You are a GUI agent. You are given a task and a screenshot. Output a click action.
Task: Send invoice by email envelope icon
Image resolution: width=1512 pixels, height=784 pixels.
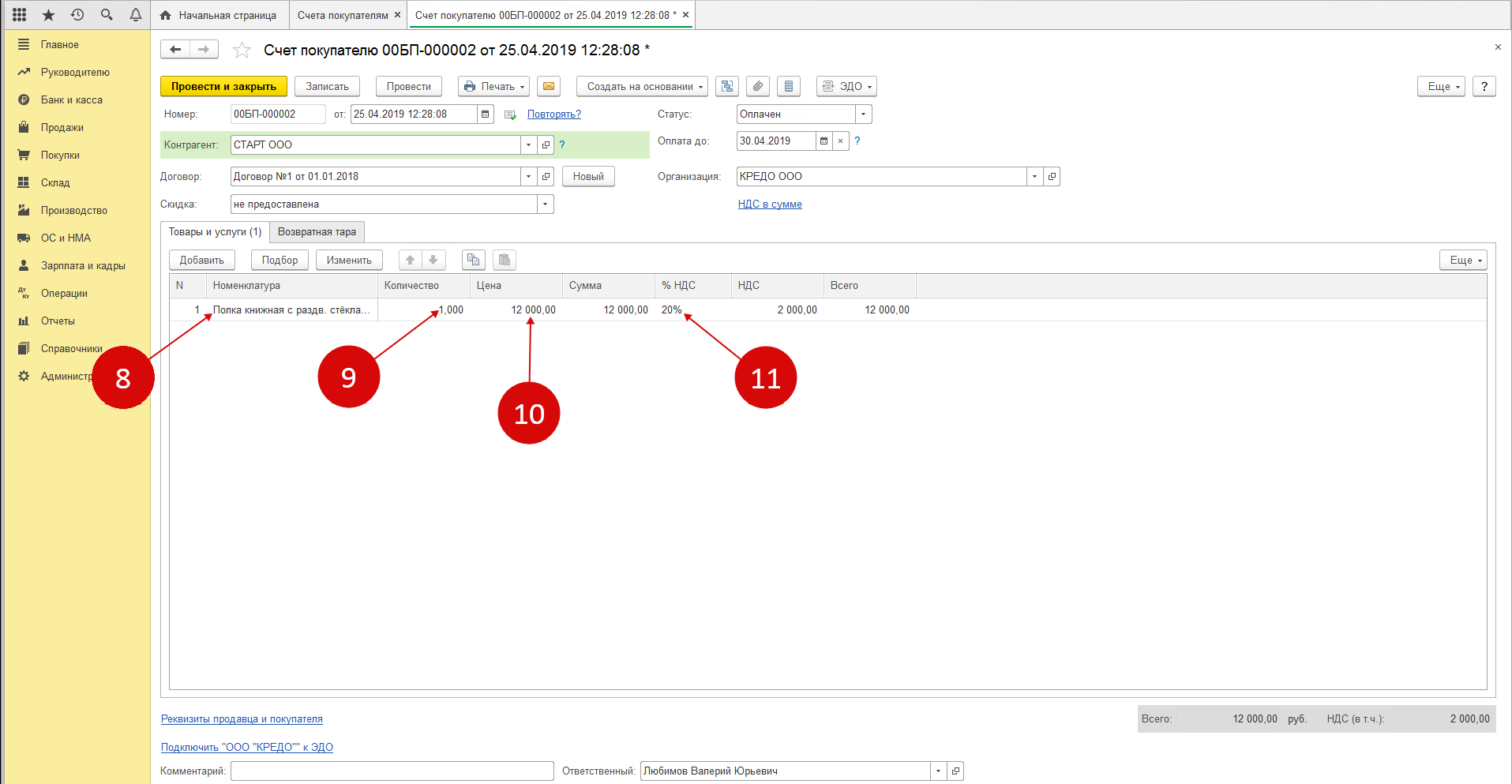point(549,86)
